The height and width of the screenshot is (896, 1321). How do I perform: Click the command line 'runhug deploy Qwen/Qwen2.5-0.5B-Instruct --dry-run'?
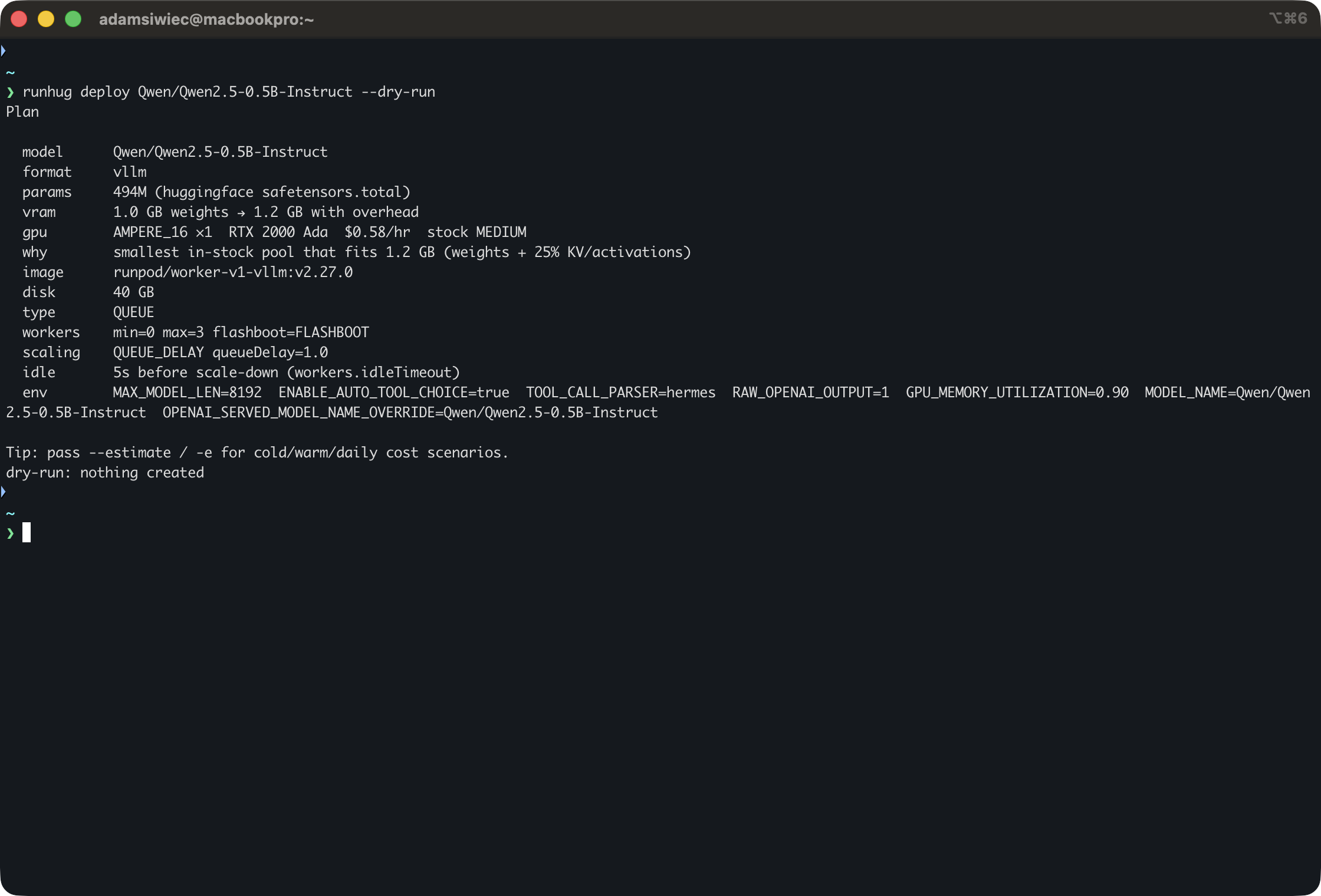(x=229, y=92)
